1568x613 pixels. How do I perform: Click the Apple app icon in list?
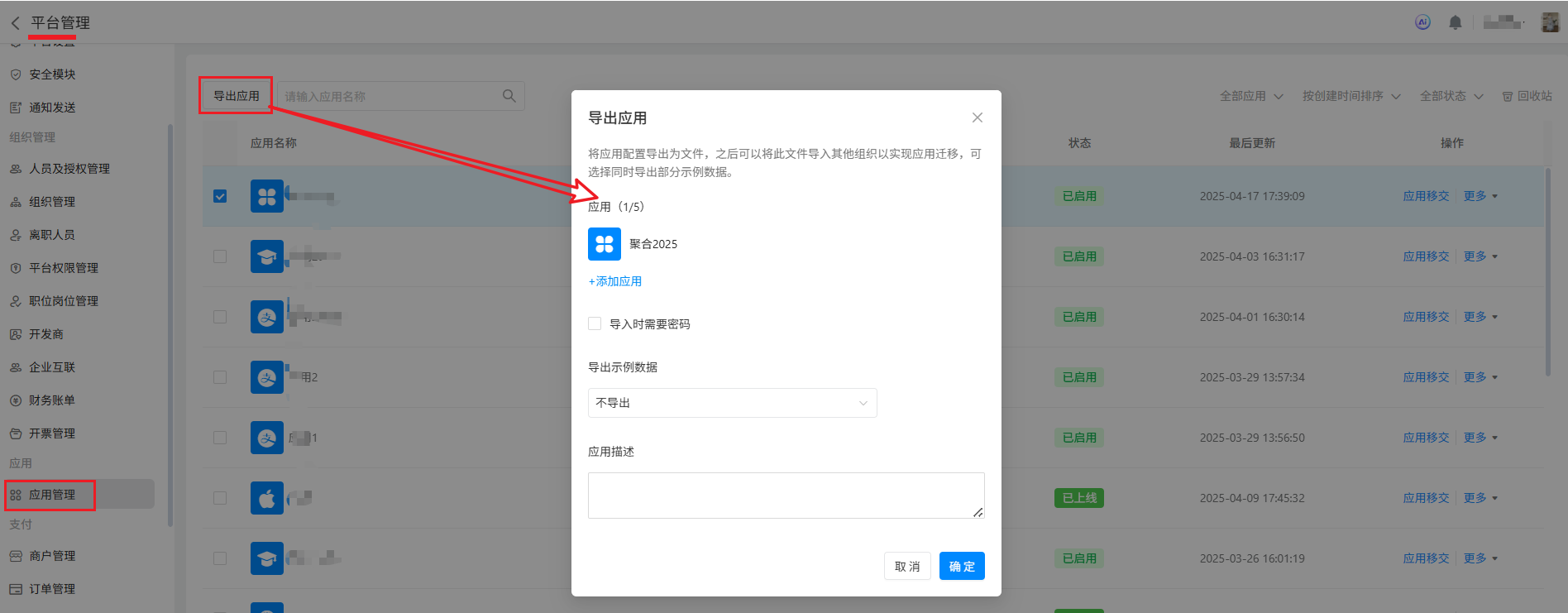coord(266,498)
